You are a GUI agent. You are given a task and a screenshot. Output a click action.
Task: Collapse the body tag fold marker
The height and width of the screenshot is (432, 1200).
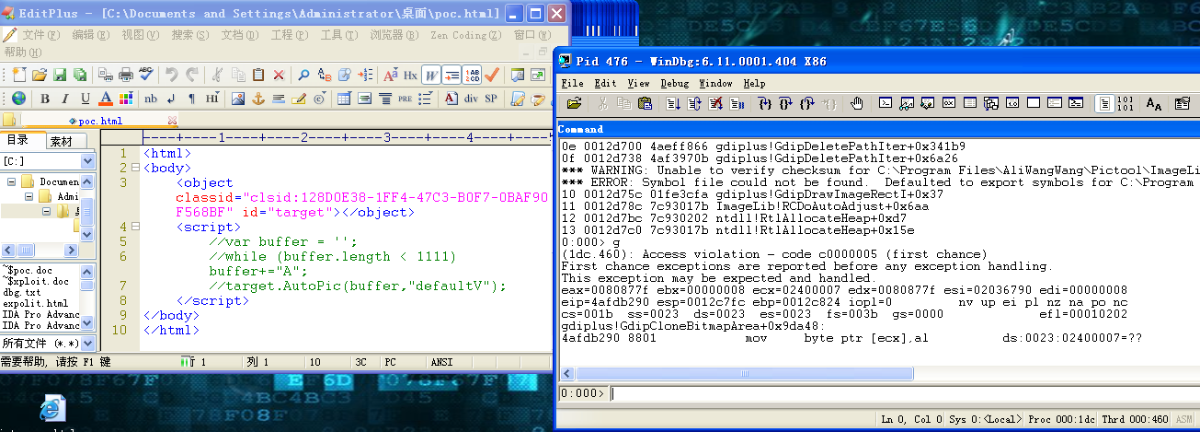click(136, 169)
